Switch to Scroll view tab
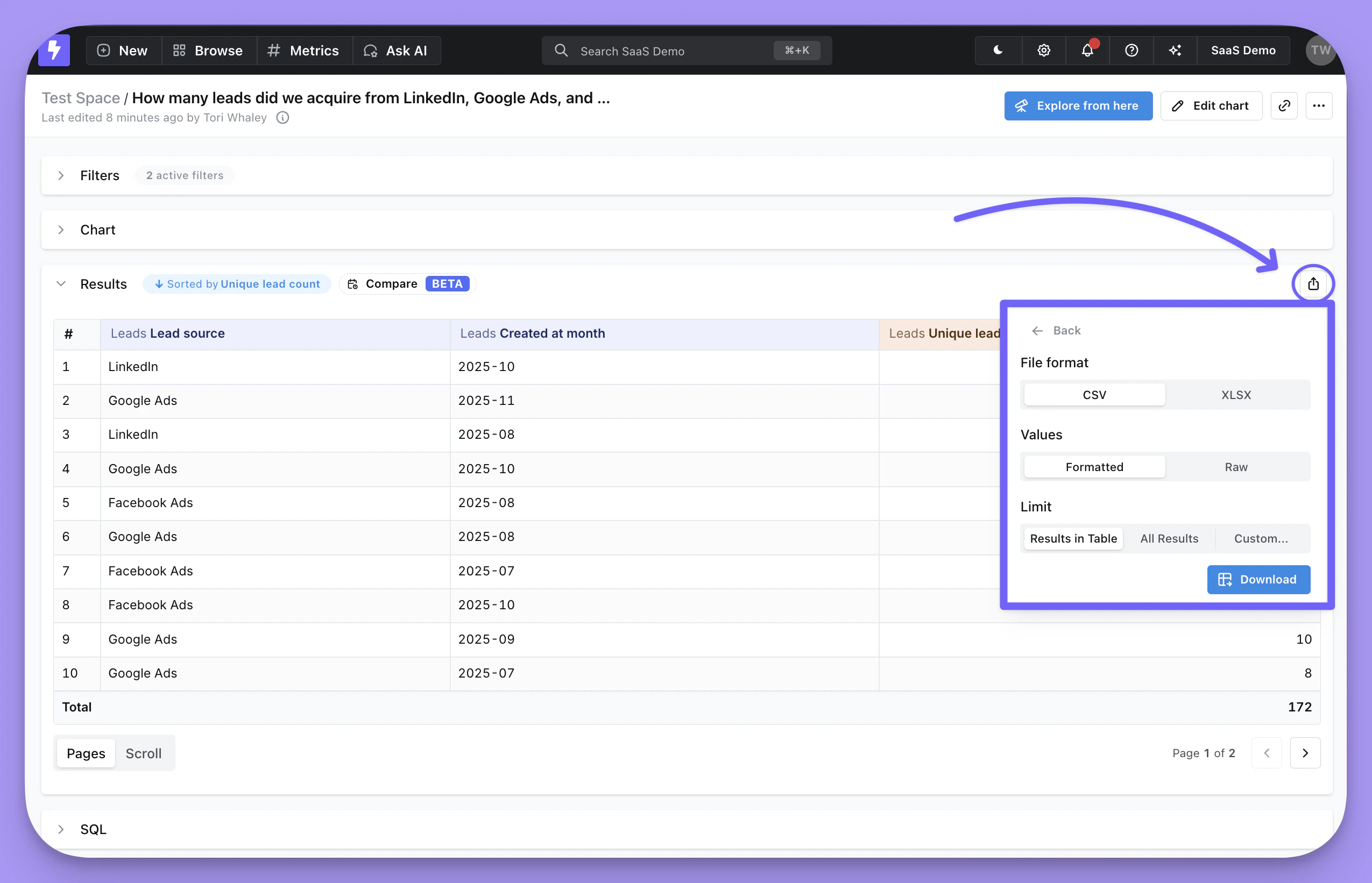 pos(144,753)
